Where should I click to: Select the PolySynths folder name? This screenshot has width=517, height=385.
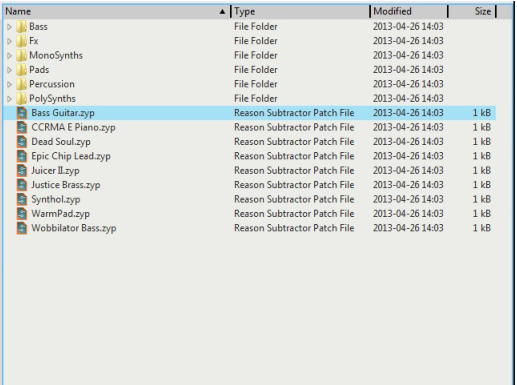click(x=52, y=99)
